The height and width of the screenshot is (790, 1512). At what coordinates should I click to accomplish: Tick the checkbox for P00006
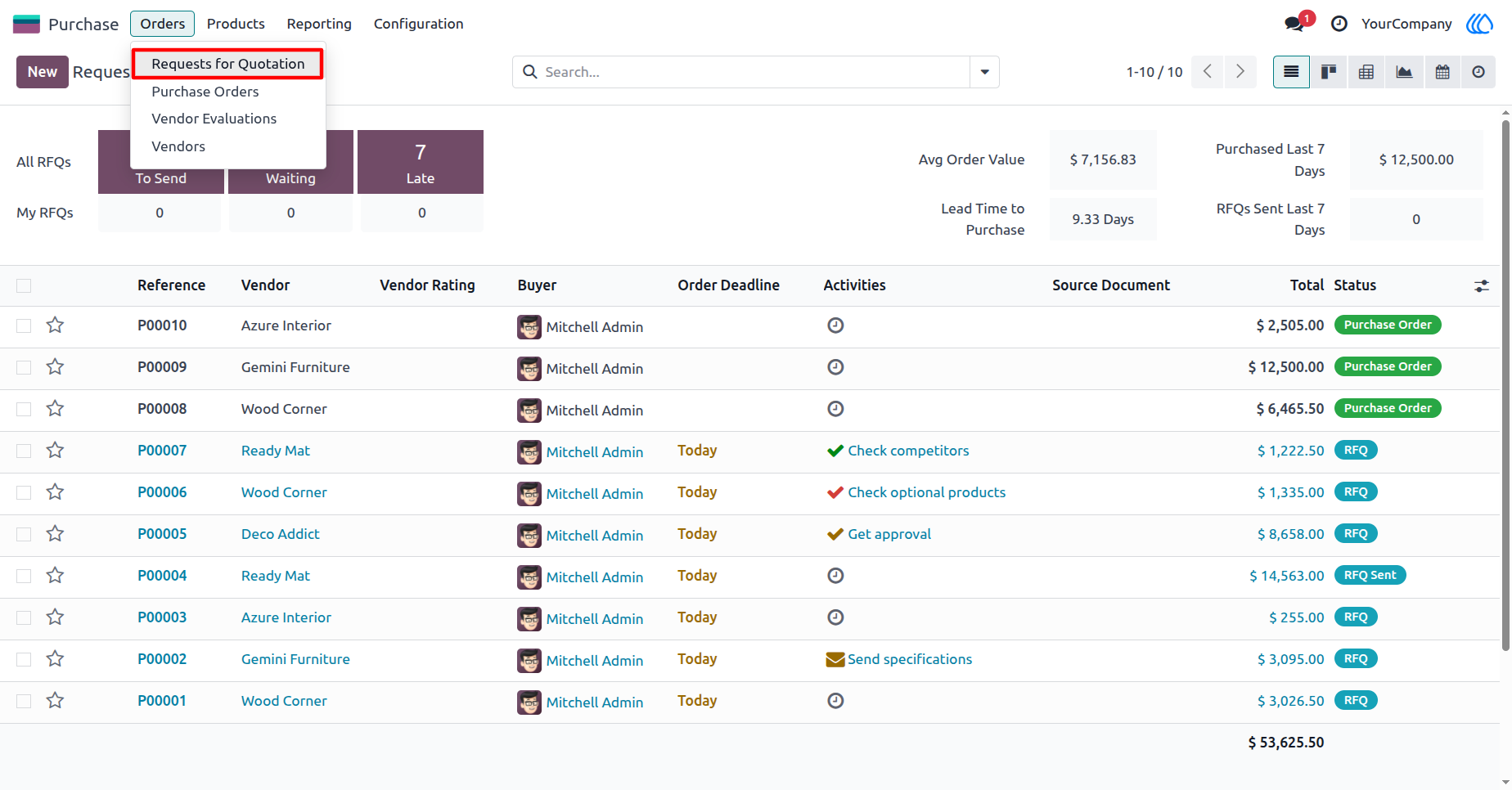(x=24, y=492)
